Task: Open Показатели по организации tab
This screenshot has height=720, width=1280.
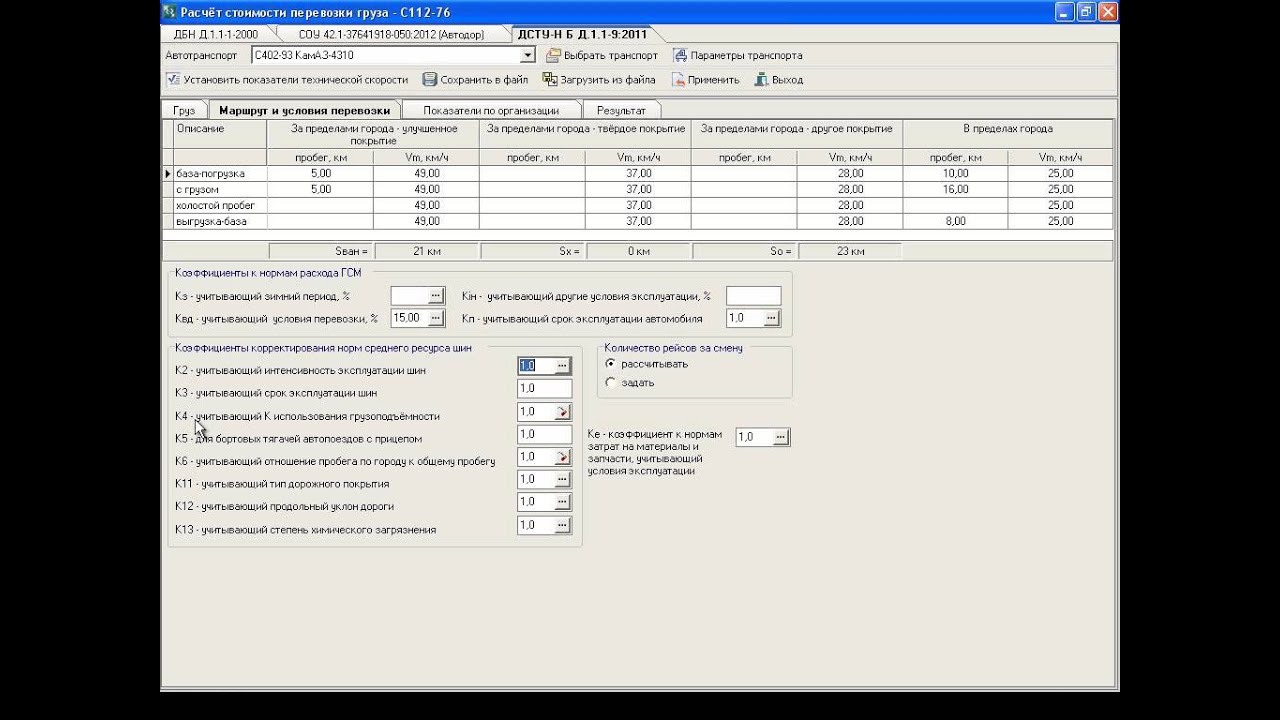Action: (x=490, y=110)
